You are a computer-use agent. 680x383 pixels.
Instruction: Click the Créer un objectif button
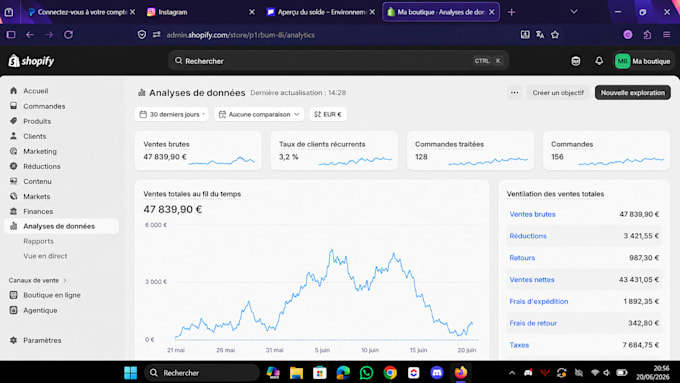(558, 92)
